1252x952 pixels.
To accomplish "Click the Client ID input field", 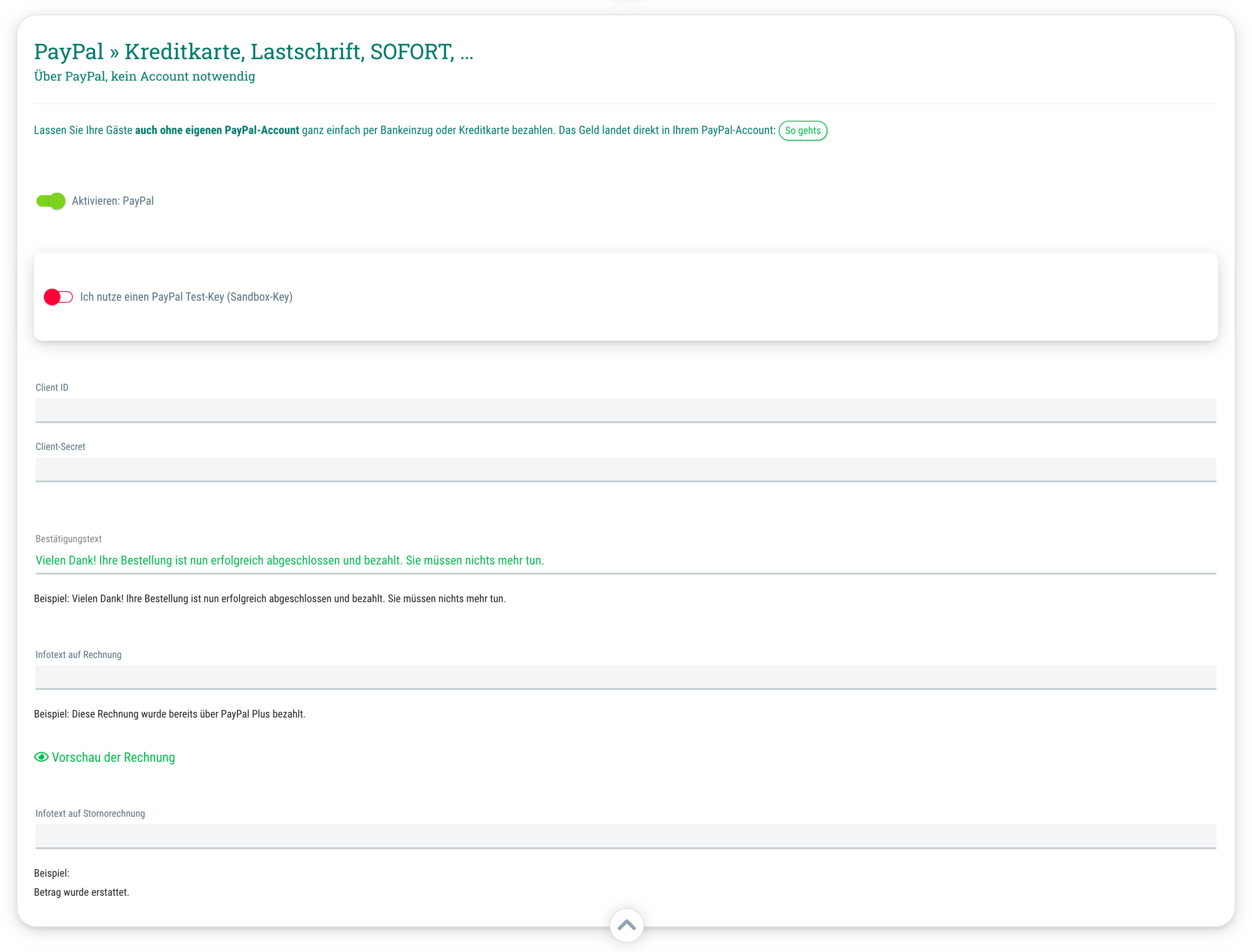I will point(626,410).
